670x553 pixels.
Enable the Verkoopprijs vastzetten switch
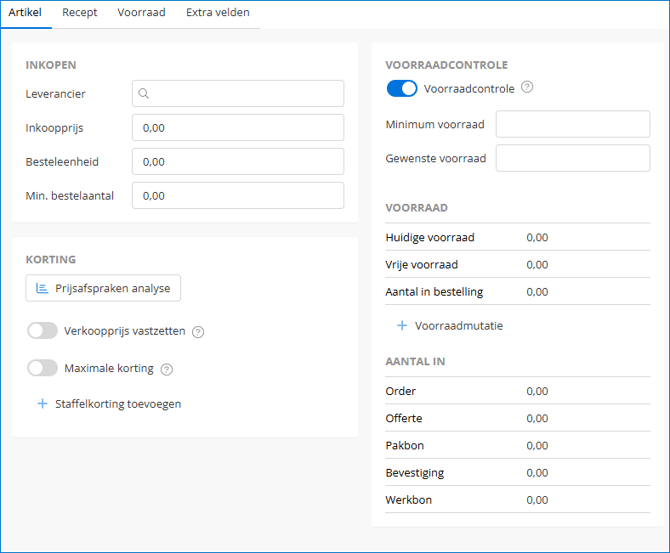click(x=43, y=331)
